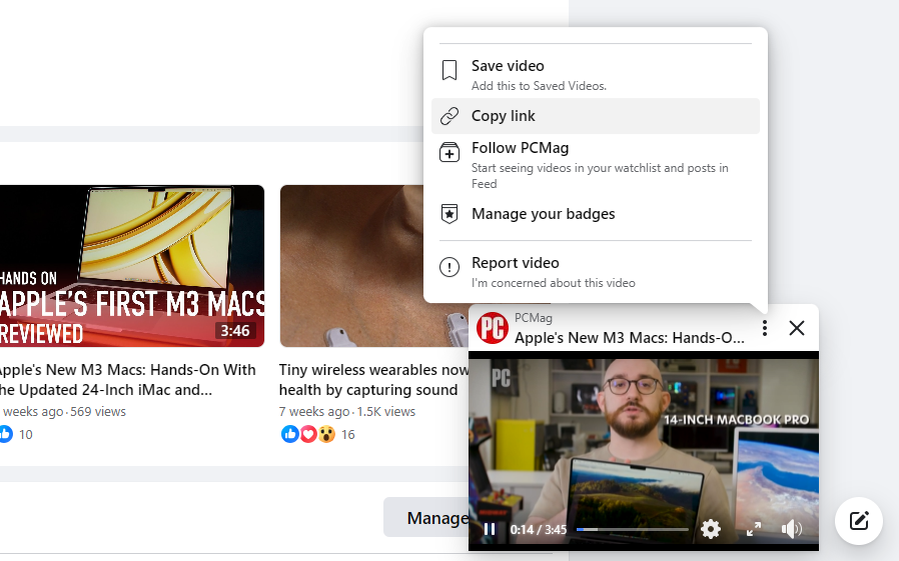The height and width of the screenshot is (561, 899).
Task: Open video settings gear
Action: (711, 529)
